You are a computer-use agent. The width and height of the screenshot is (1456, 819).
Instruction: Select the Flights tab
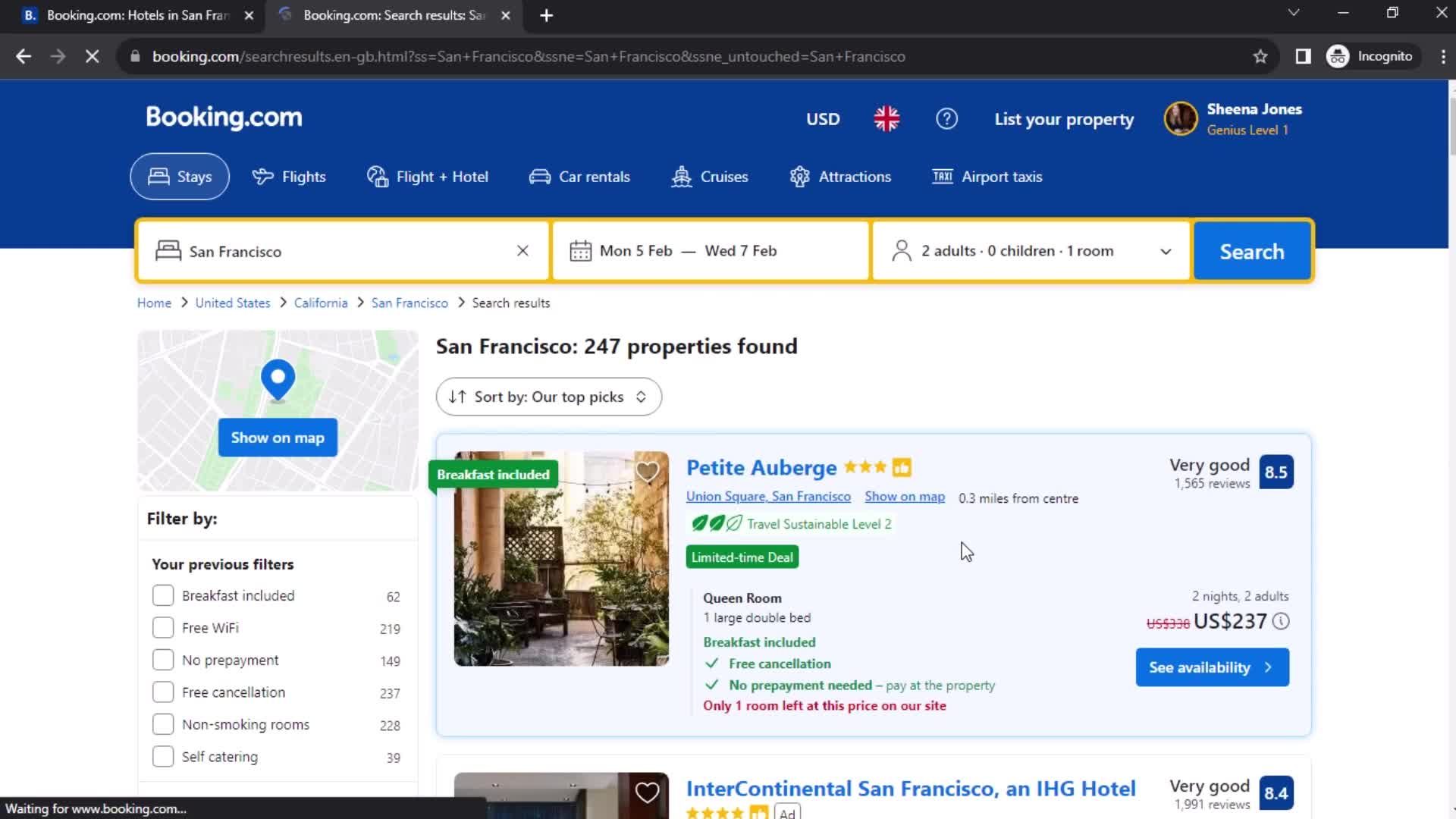coord(289,177)
